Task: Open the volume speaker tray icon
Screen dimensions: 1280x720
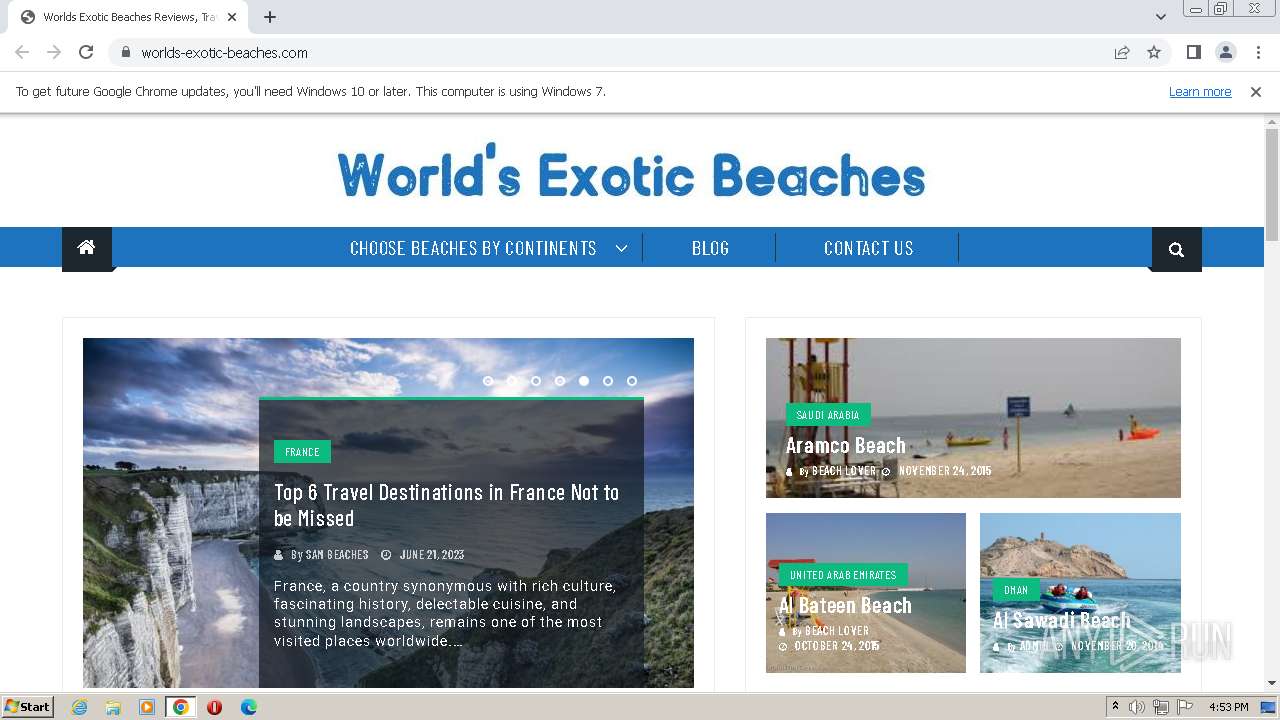Action: 1137,707
